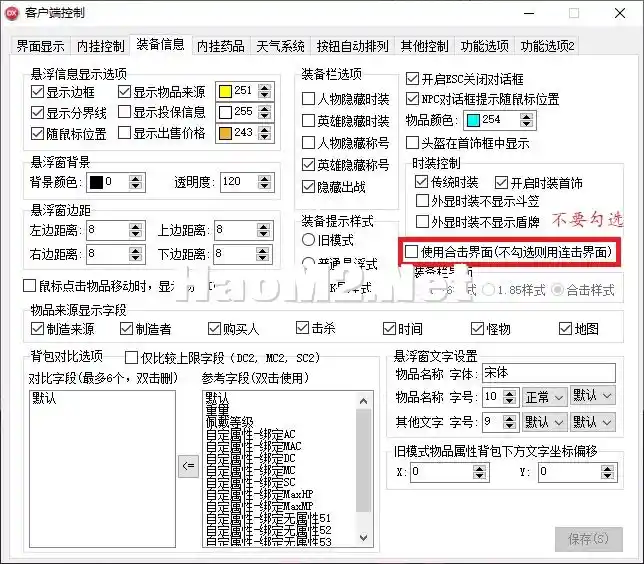Image resolution: width=644 pixels, height=564 pixels.
Task: Toggle 外显时装不显示斗笠 checkbox
Action: [477, 201]
